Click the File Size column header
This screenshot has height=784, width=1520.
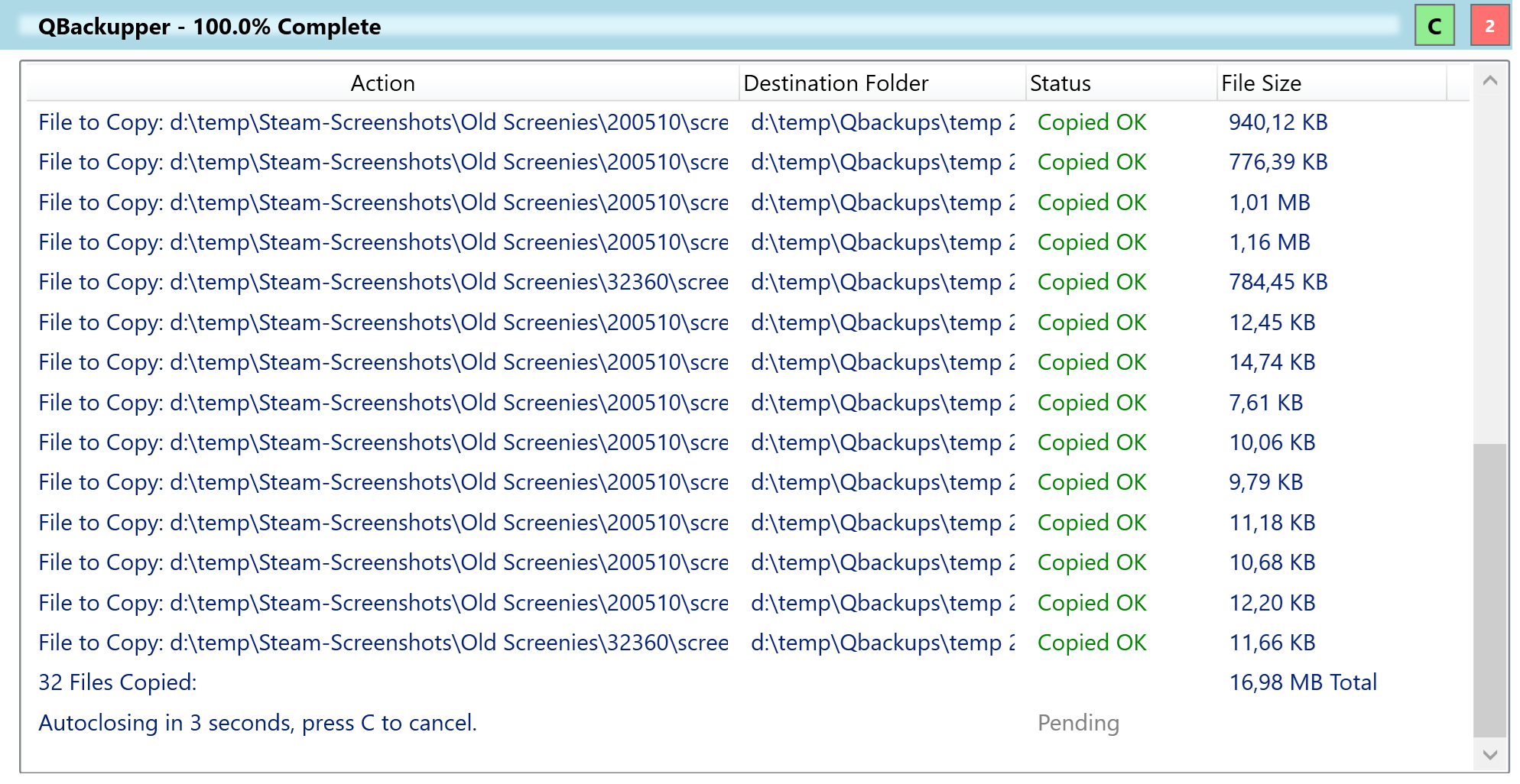click(x=1332, y=83)
